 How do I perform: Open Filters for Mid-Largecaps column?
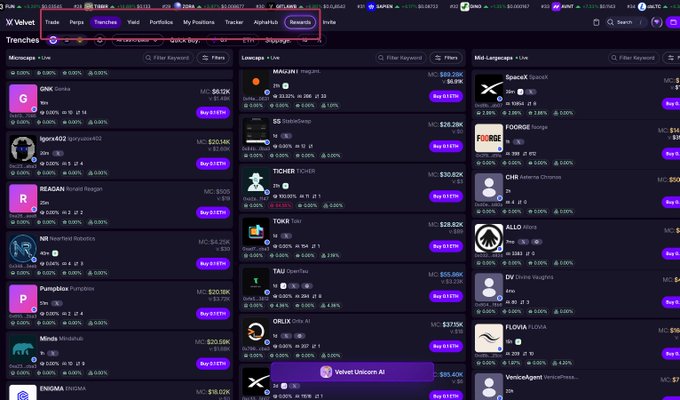tap(672, 58)
